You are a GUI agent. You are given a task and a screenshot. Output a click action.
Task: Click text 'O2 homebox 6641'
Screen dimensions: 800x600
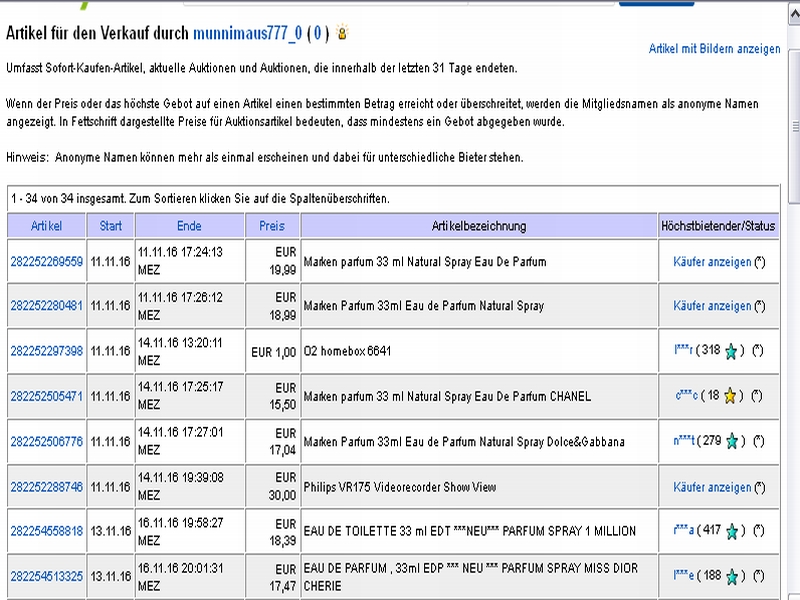pos(347,351)
